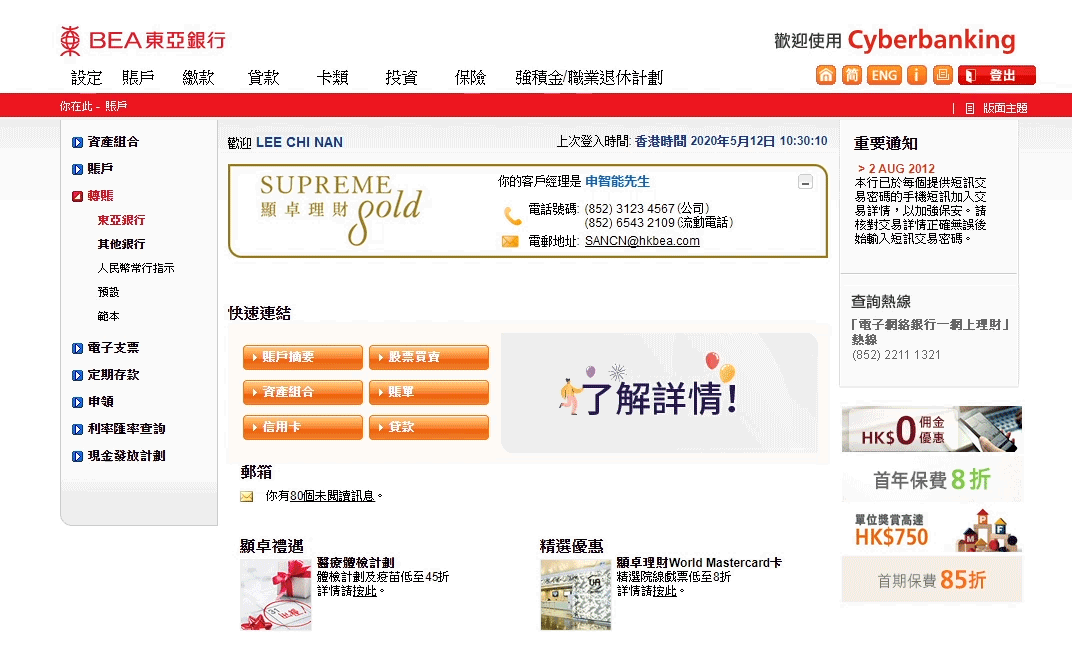Viewport: 1072px width, 650px height.
Task: Click the 信用卡 quick link button
Action: (303, 426)
